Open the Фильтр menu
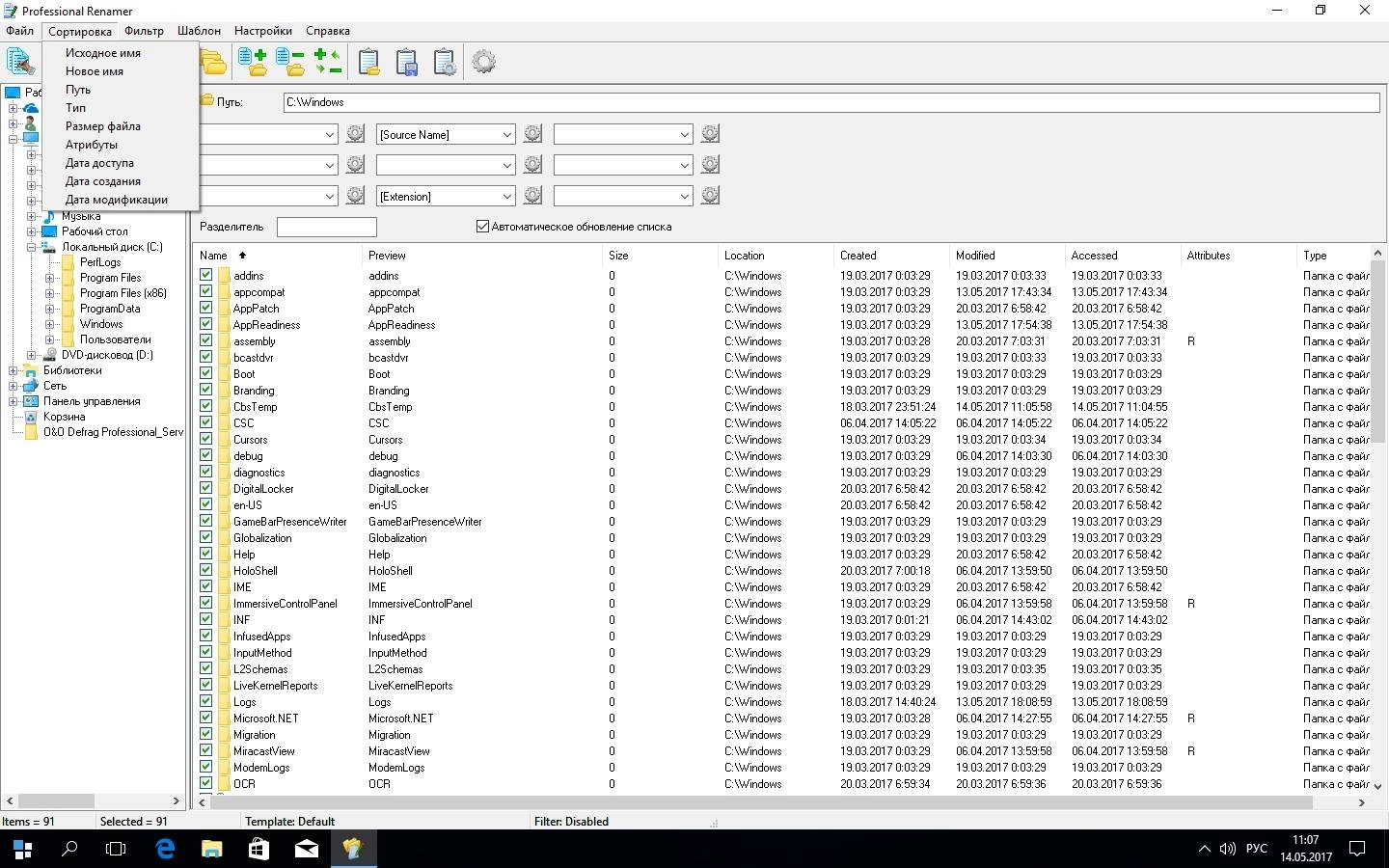Screen dimensions: 1389x868 pyautogui.click(x=144, y=31)
